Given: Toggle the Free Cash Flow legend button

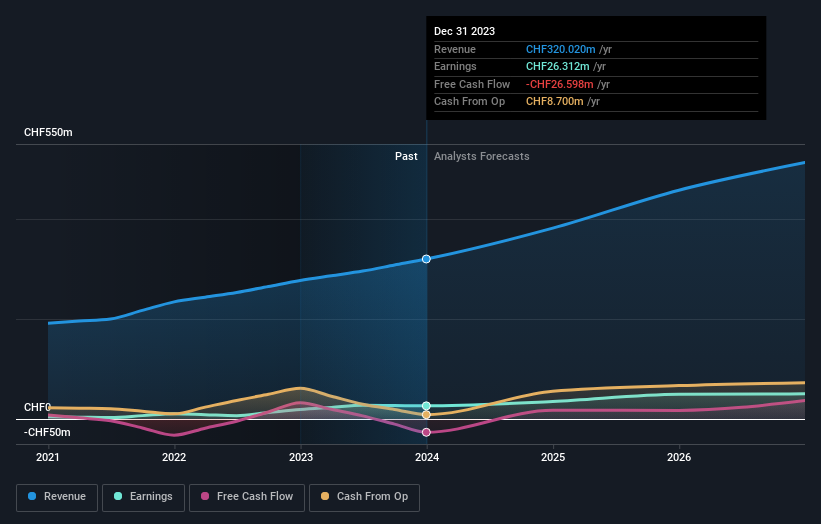Looking at the screenshot, I should point(247,497).
